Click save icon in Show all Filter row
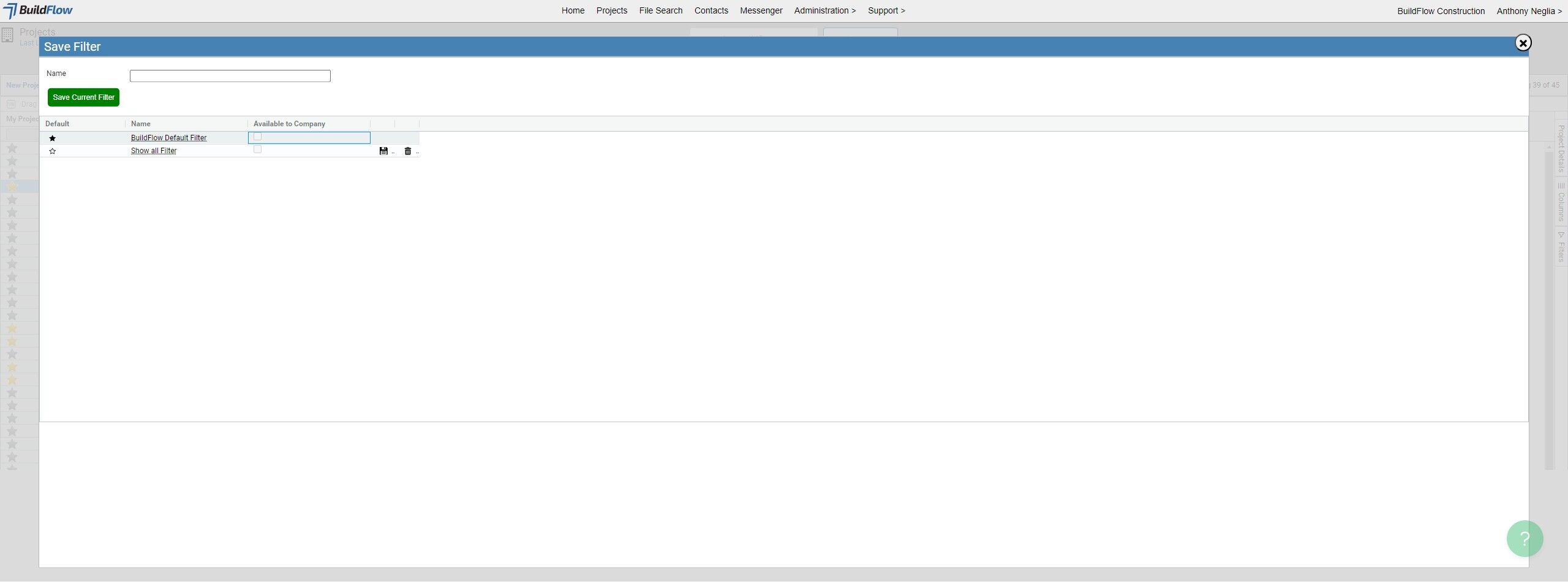The width and height of the screenshot is (1568, 584). click(x=383, y=151)
